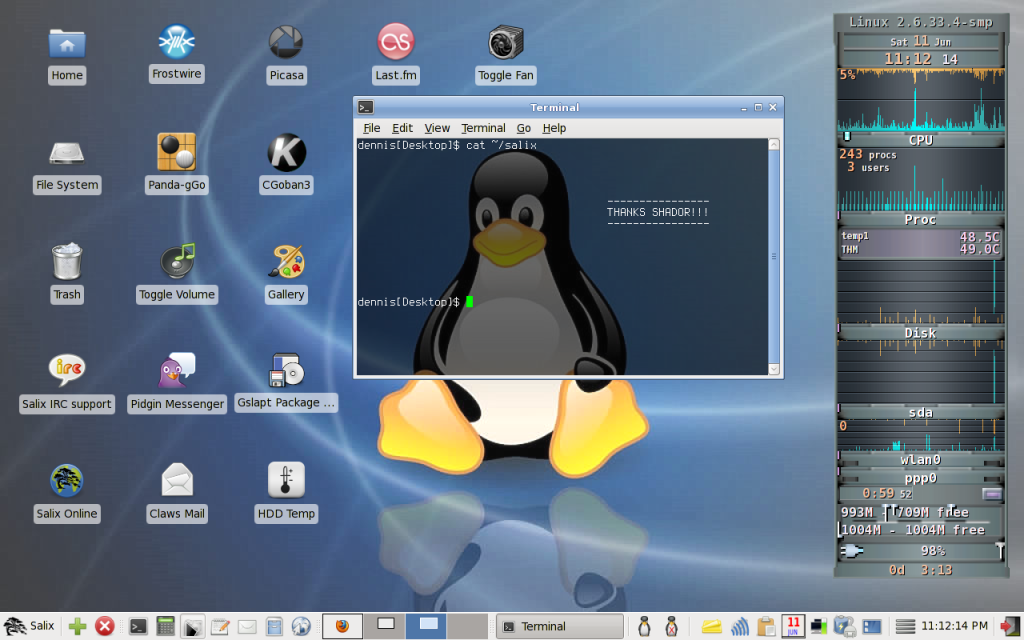Image resolution: width=1024 pixels, height=640 pixels.
Task: Click penguin with red X tray icon
Action: coord(671,627)
